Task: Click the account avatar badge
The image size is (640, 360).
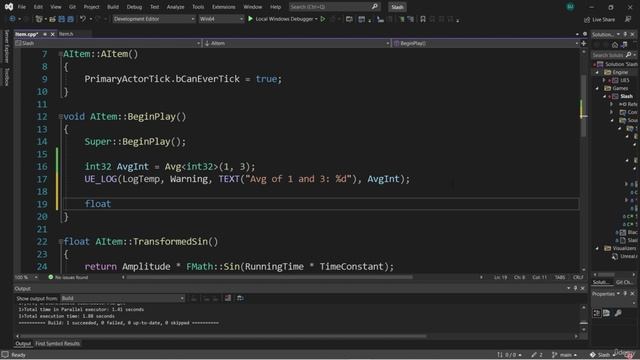Action: click(x=570, y=7)
